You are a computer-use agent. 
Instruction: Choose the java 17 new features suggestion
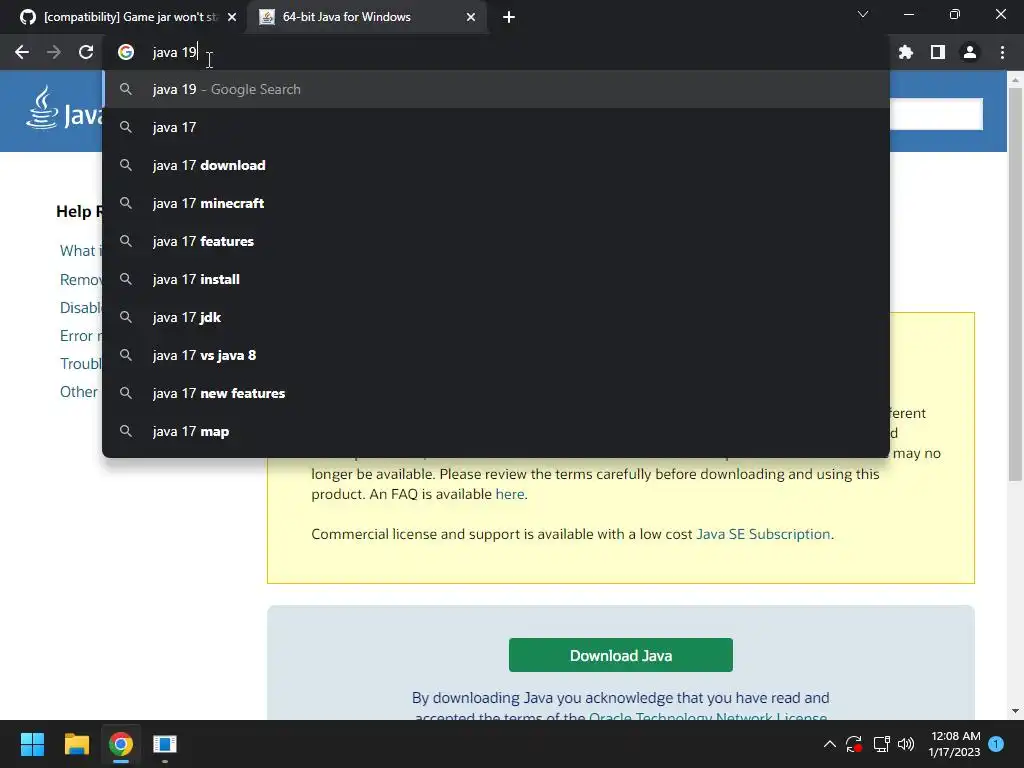click(496, 393)
